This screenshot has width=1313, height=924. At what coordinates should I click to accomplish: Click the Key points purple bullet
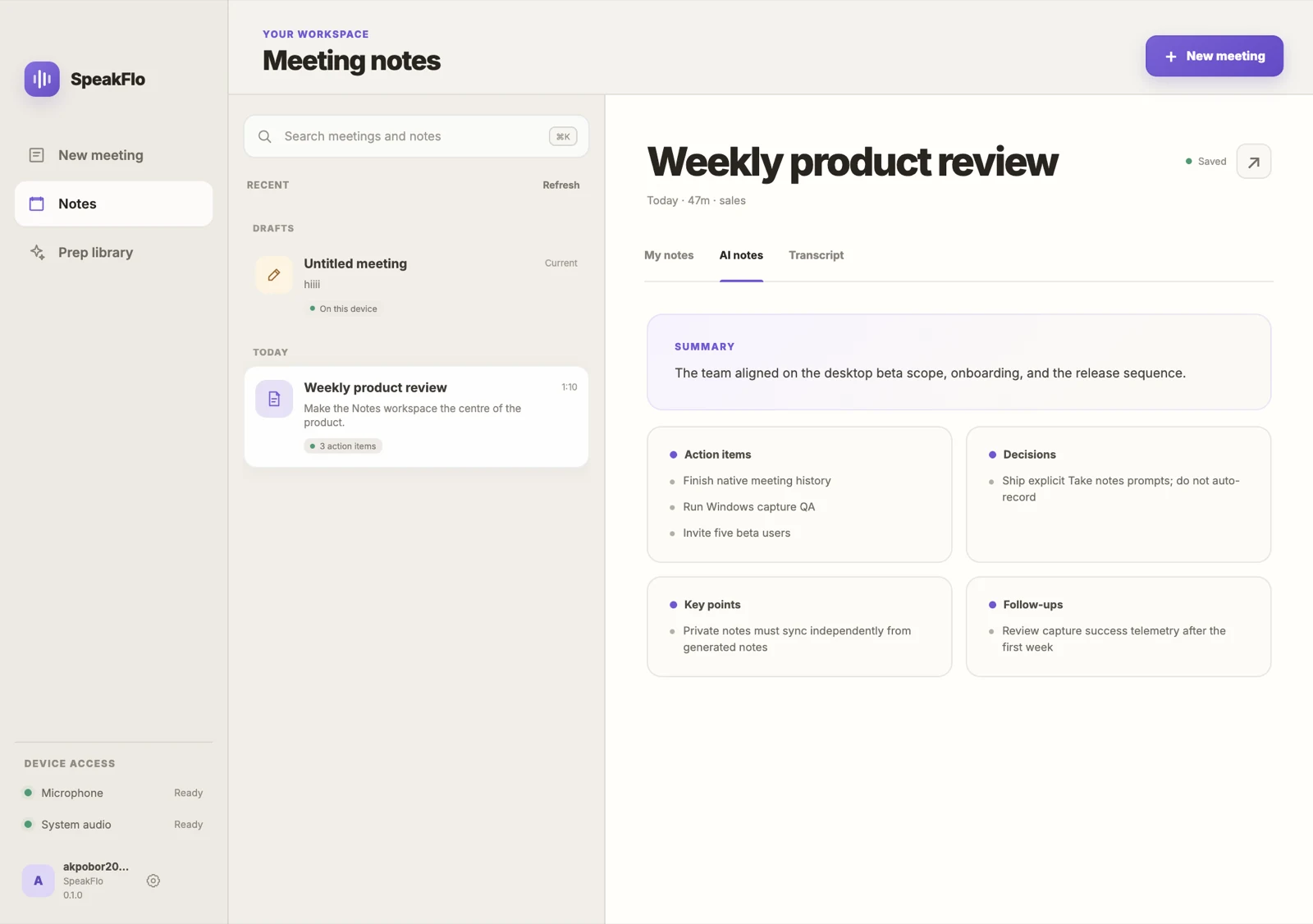point(673,605)
